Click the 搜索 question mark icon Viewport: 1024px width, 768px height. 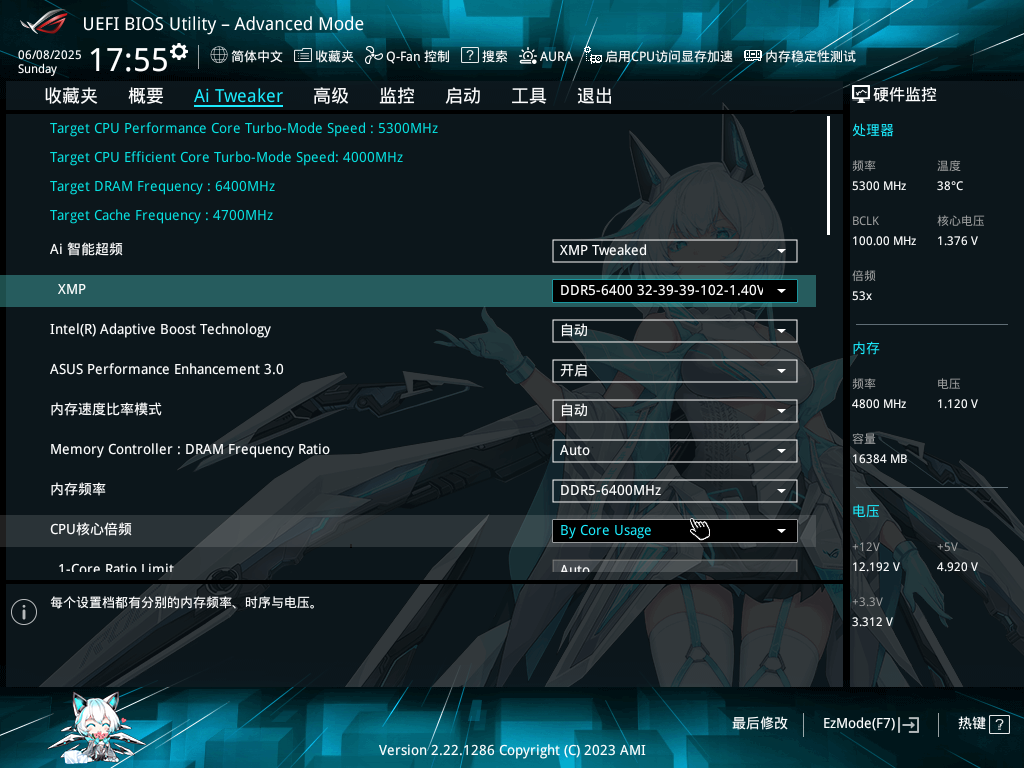point(470,56)
